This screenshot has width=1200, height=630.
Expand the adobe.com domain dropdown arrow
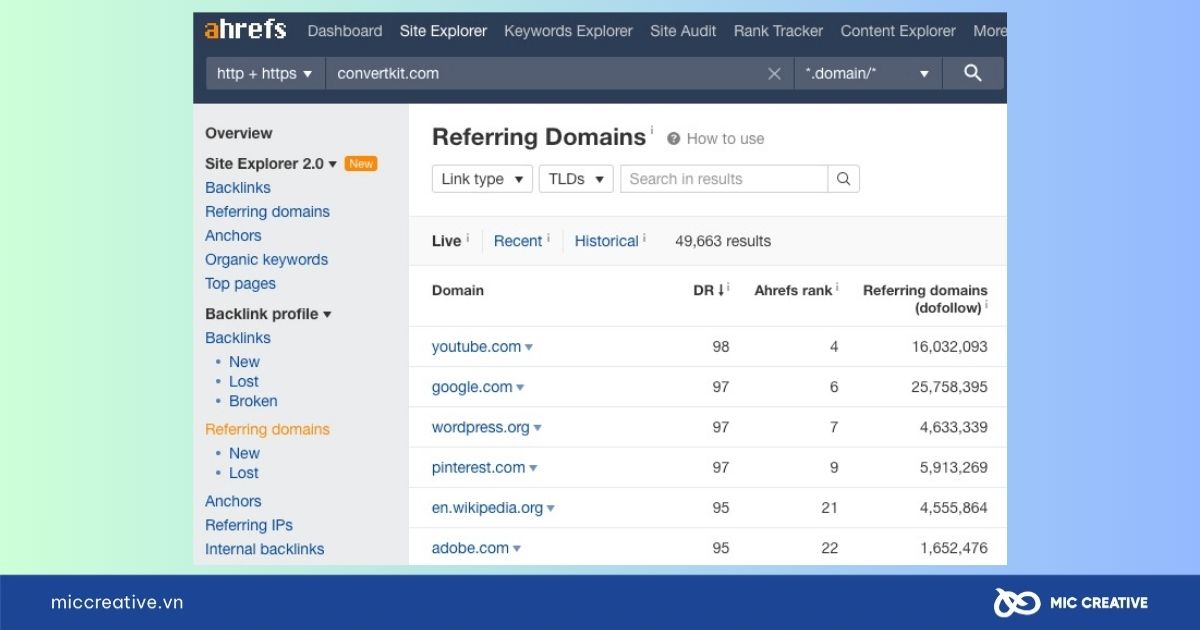(x=516, y=548)
